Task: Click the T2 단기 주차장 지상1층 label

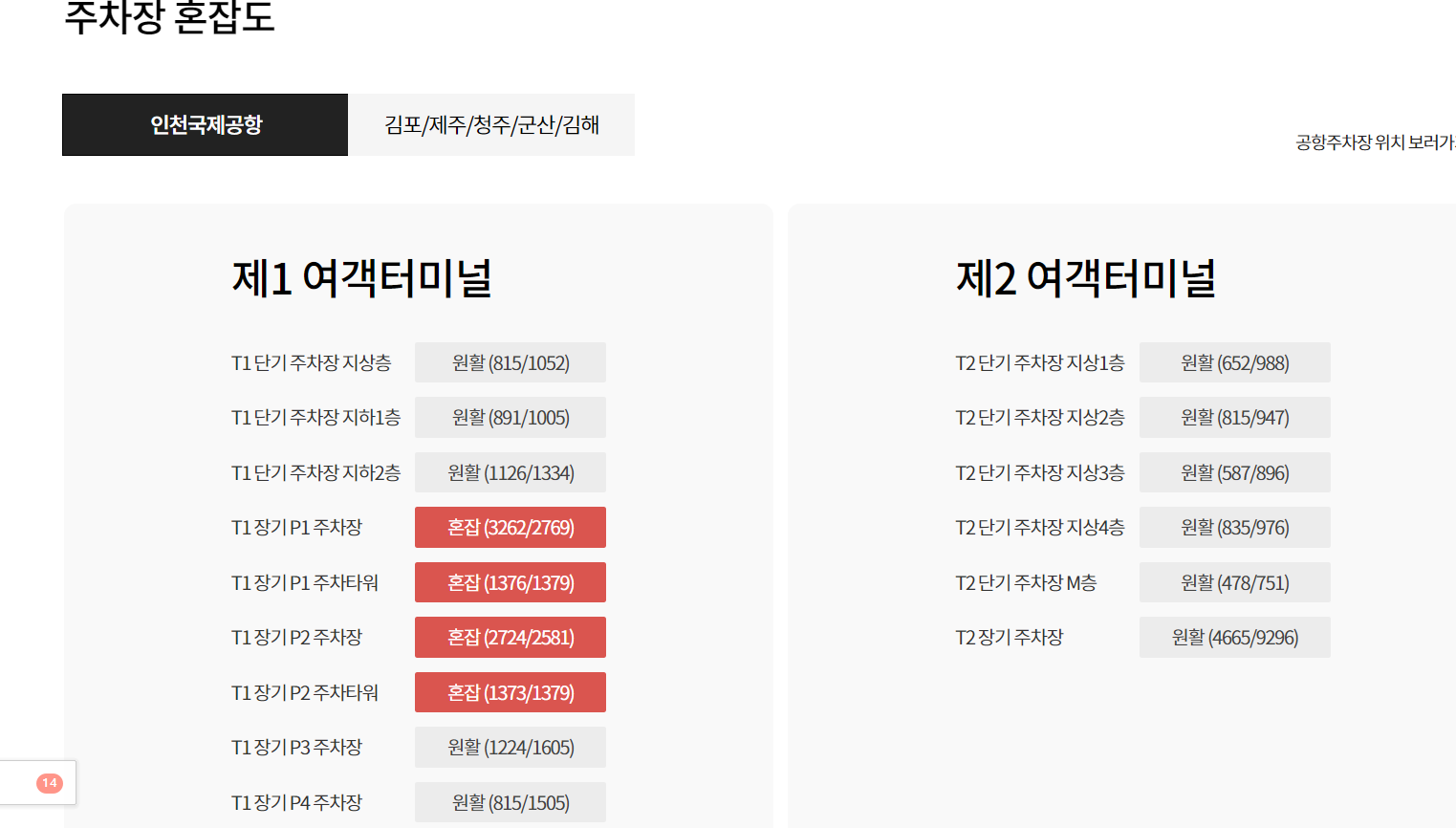Action: click(x=1040, y=363)
